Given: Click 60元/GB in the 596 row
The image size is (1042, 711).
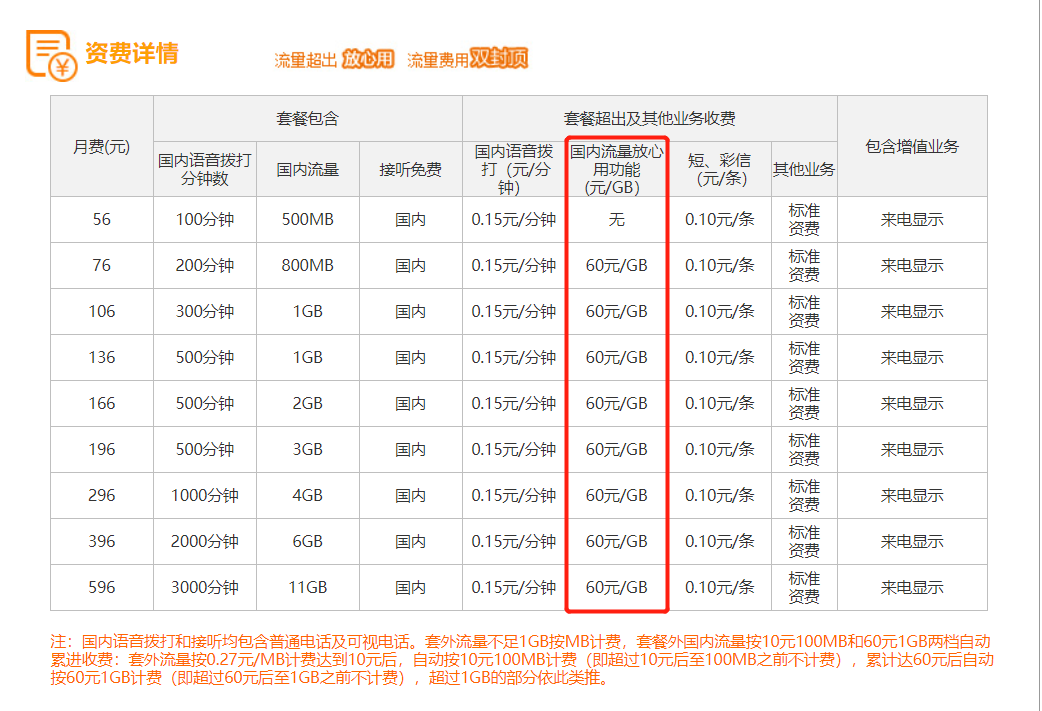Looking at the screenshot, I should tap(617, 587).
